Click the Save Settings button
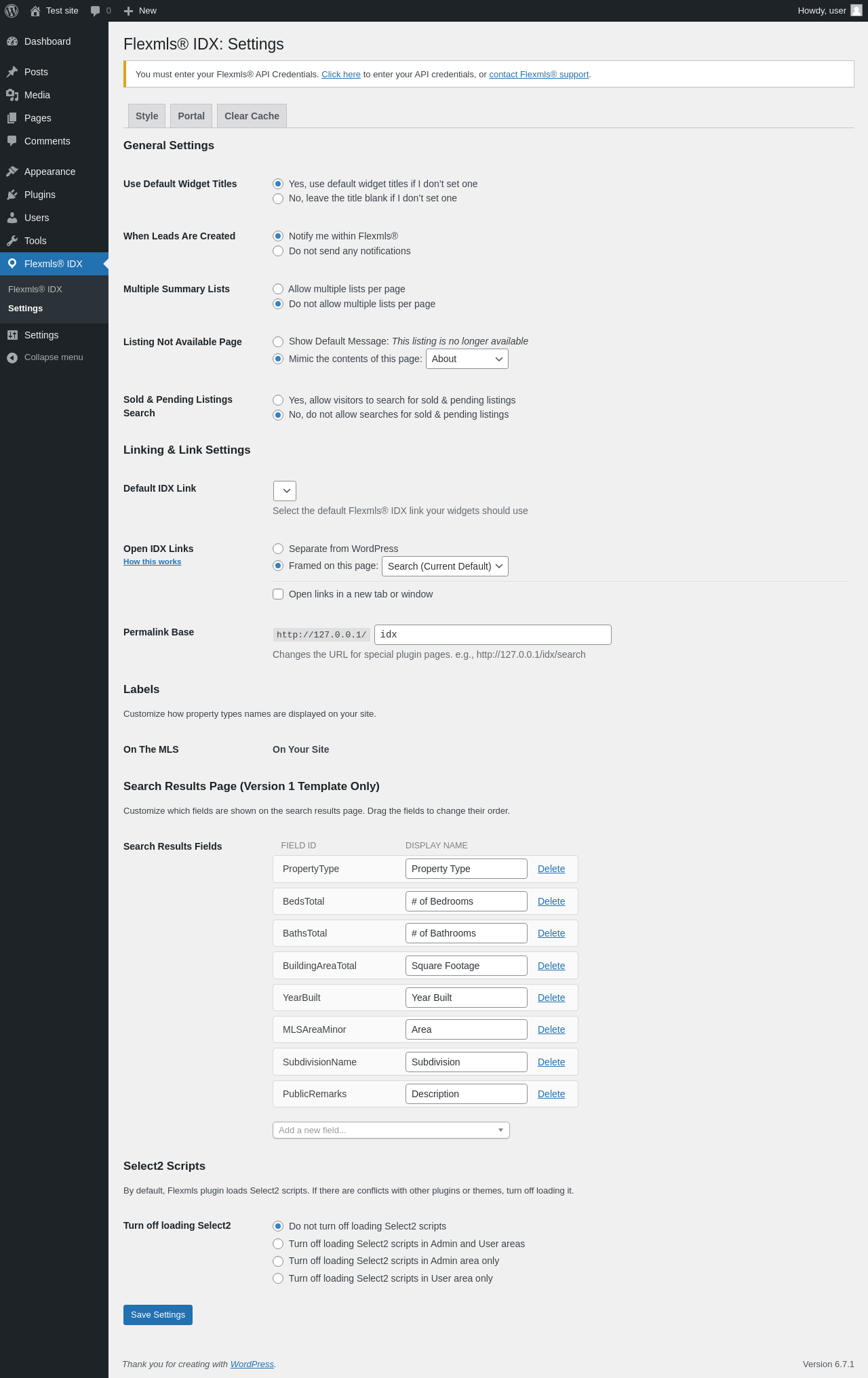 [158, 1314]
